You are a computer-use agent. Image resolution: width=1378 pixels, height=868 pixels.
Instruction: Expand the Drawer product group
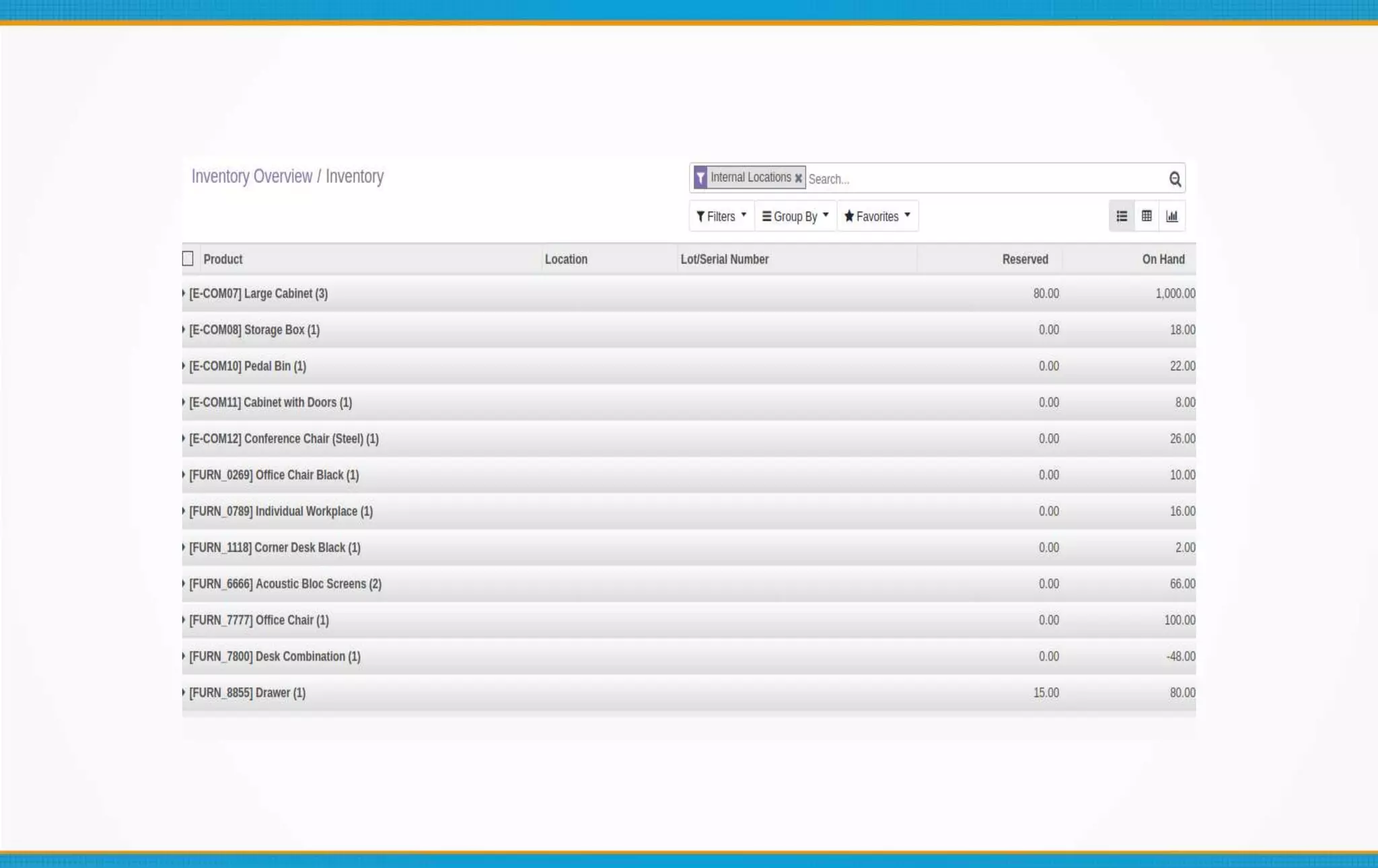pyautogui.click(x=247, y=693)
